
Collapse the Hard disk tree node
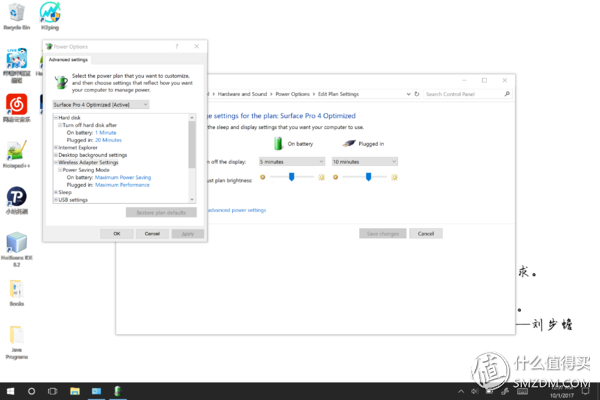[56, 118]
